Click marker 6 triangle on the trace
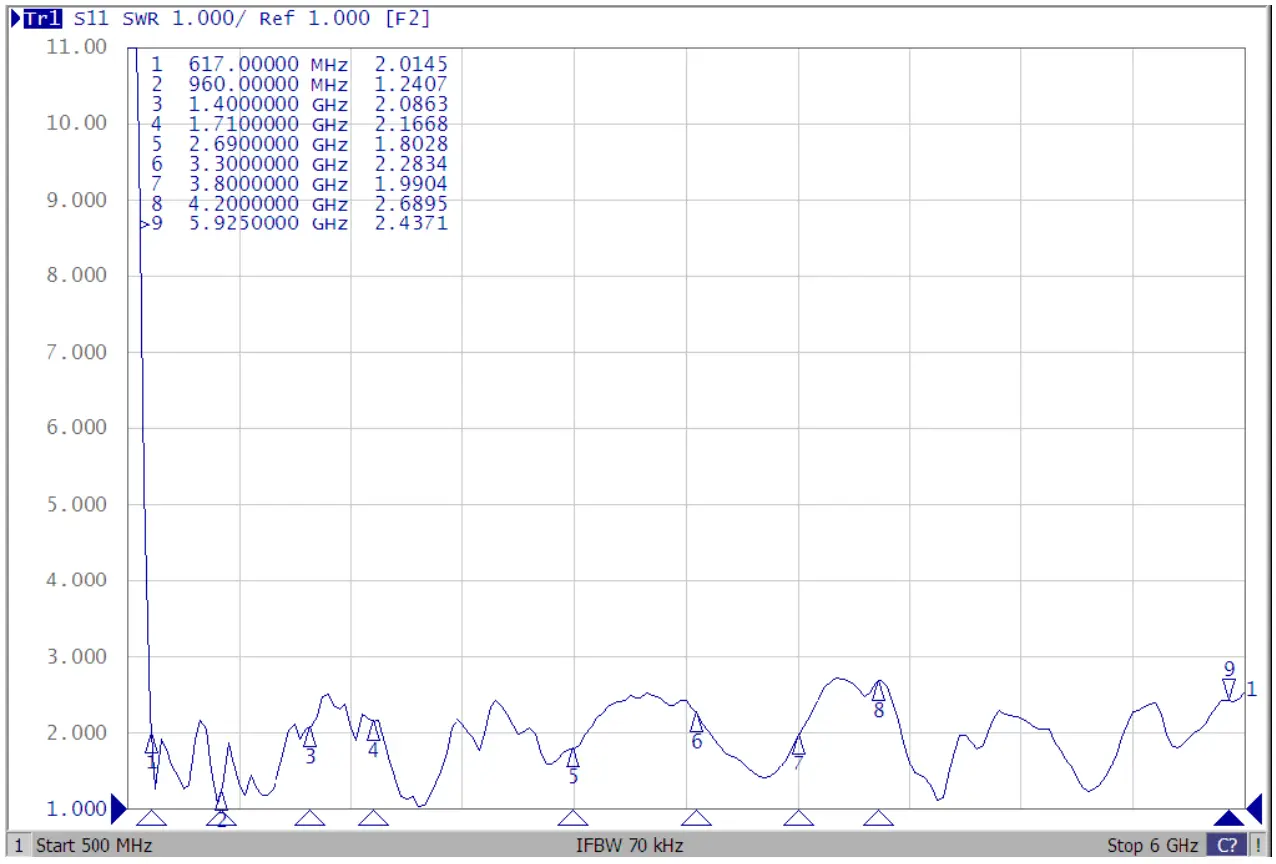 point(696,723)
